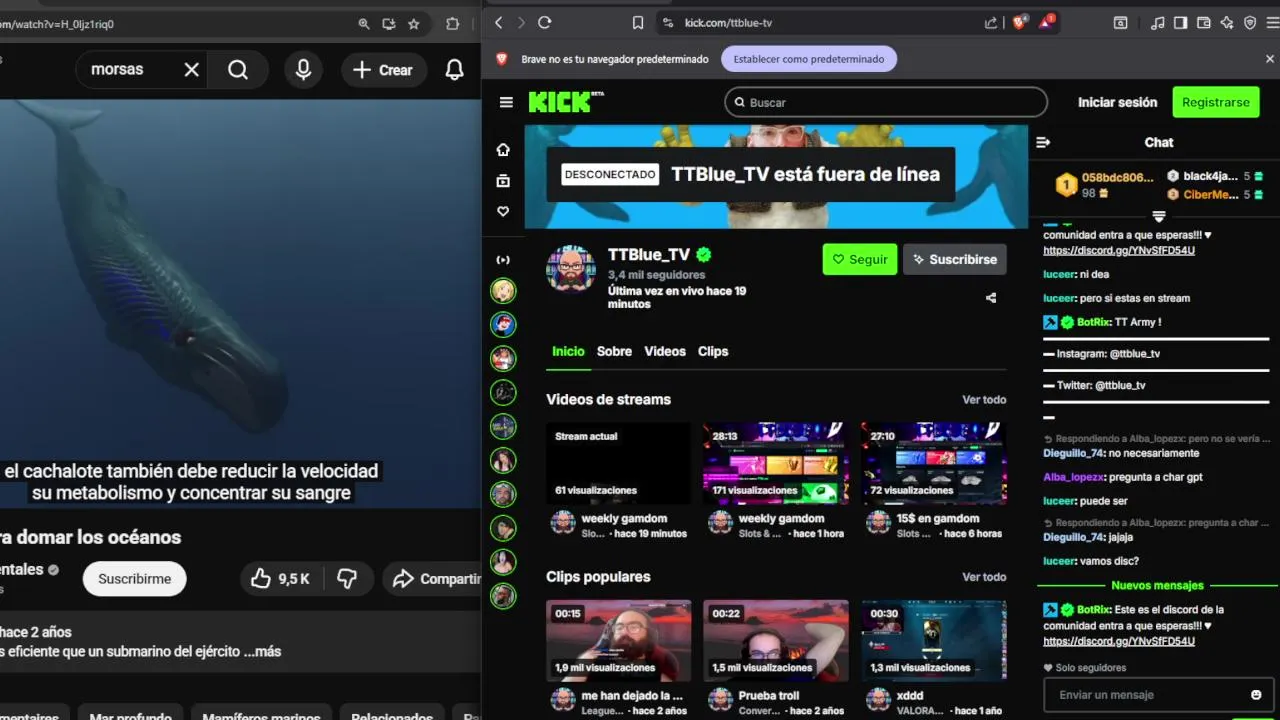Like the YouTube video with 9,5 K likes
The width and height of the screenshot is (1280, 720).
click(280, 578)
